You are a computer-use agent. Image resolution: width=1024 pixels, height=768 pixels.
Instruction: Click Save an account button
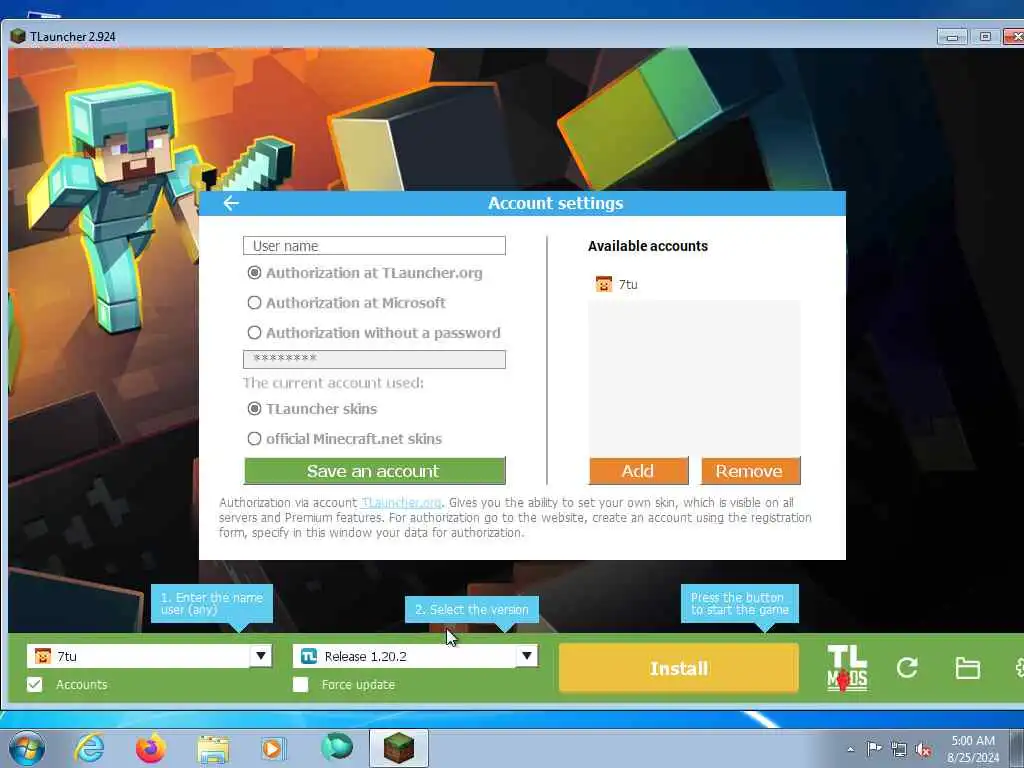375,471
